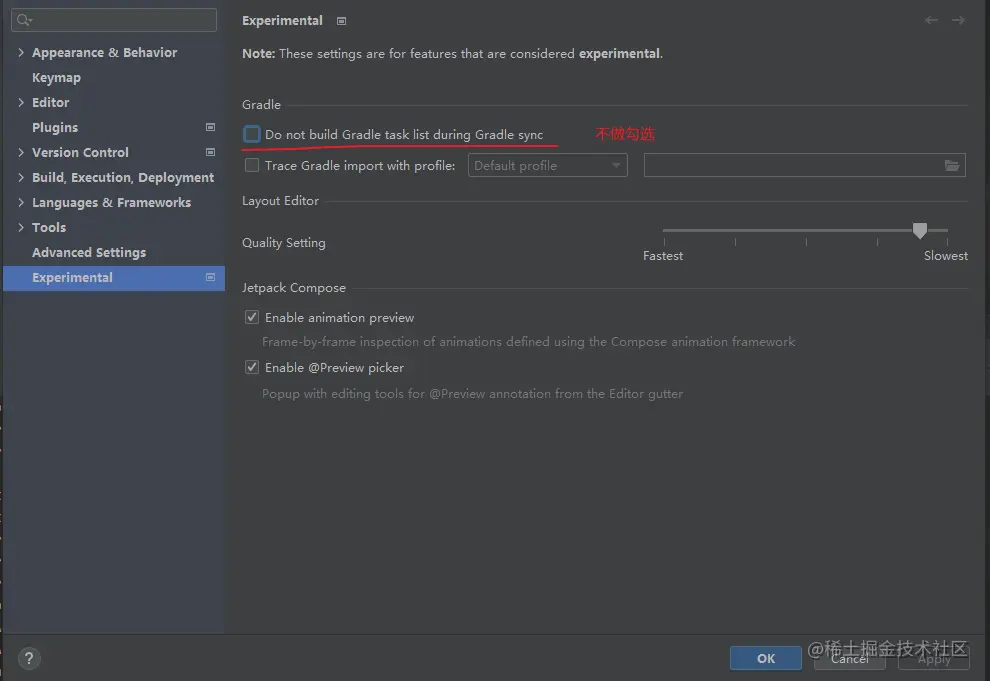
Task: Click the Jetpack Compose section label
Action: 294,288
